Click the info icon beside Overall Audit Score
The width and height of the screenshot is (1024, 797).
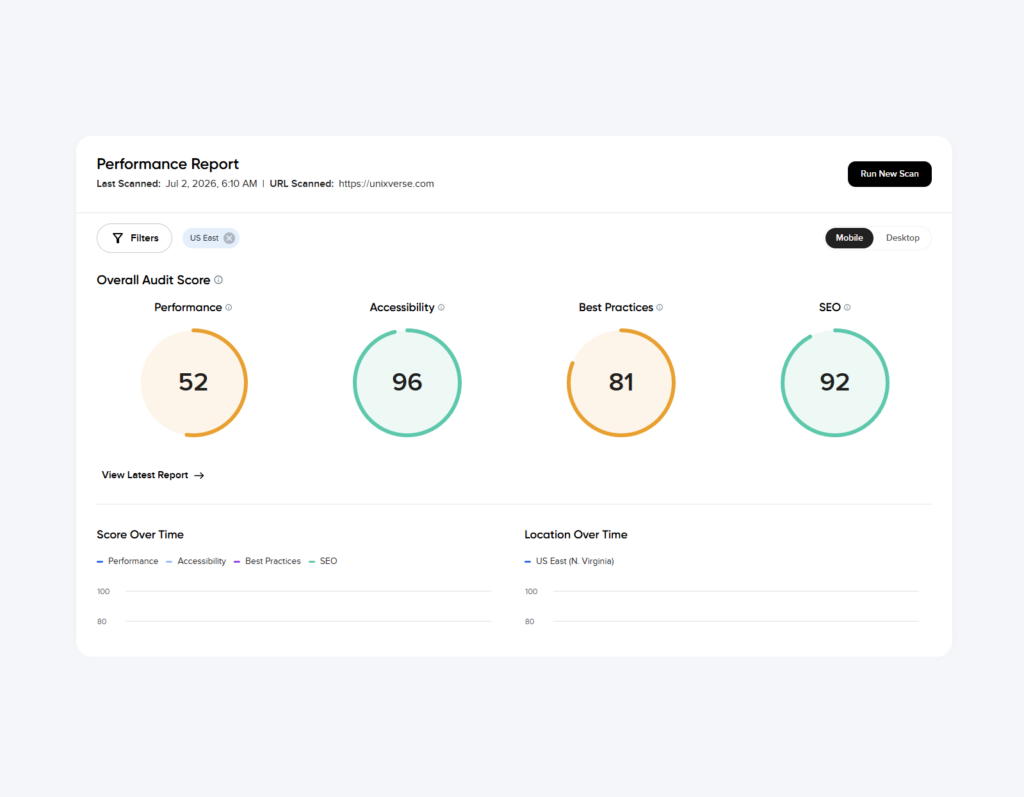(x=218, y=280)
